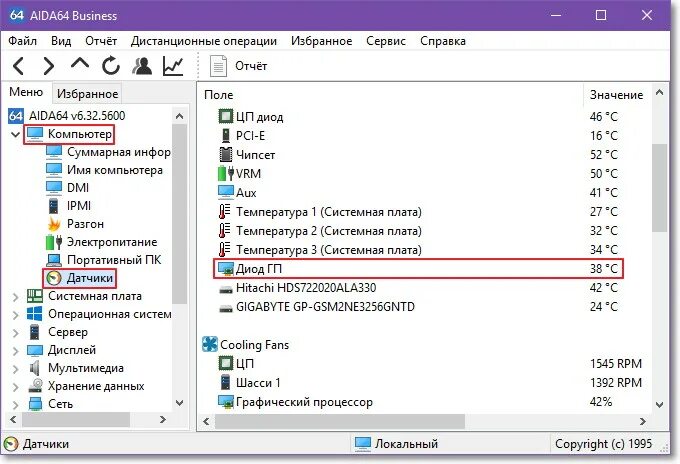Open the Отчёт menu in menu bar

pyautogui.click(x=101, y=41)
